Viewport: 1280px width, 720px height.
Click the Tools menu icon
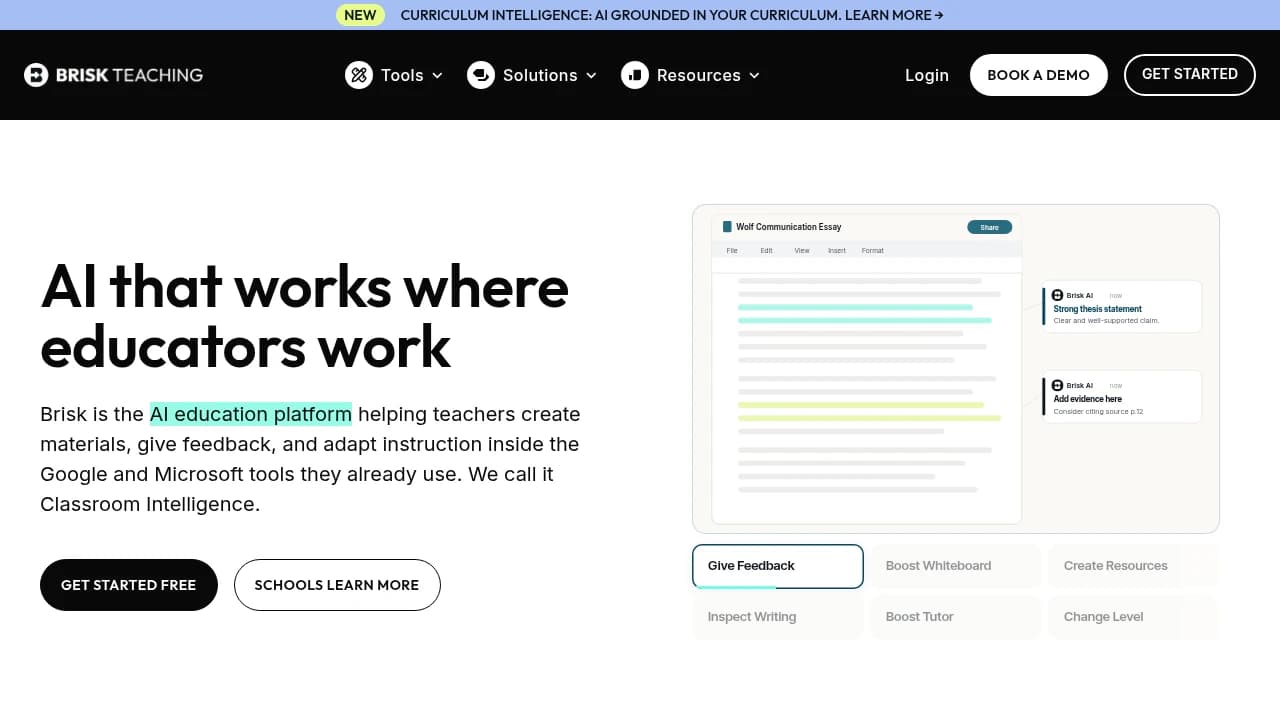coord(359,75)
